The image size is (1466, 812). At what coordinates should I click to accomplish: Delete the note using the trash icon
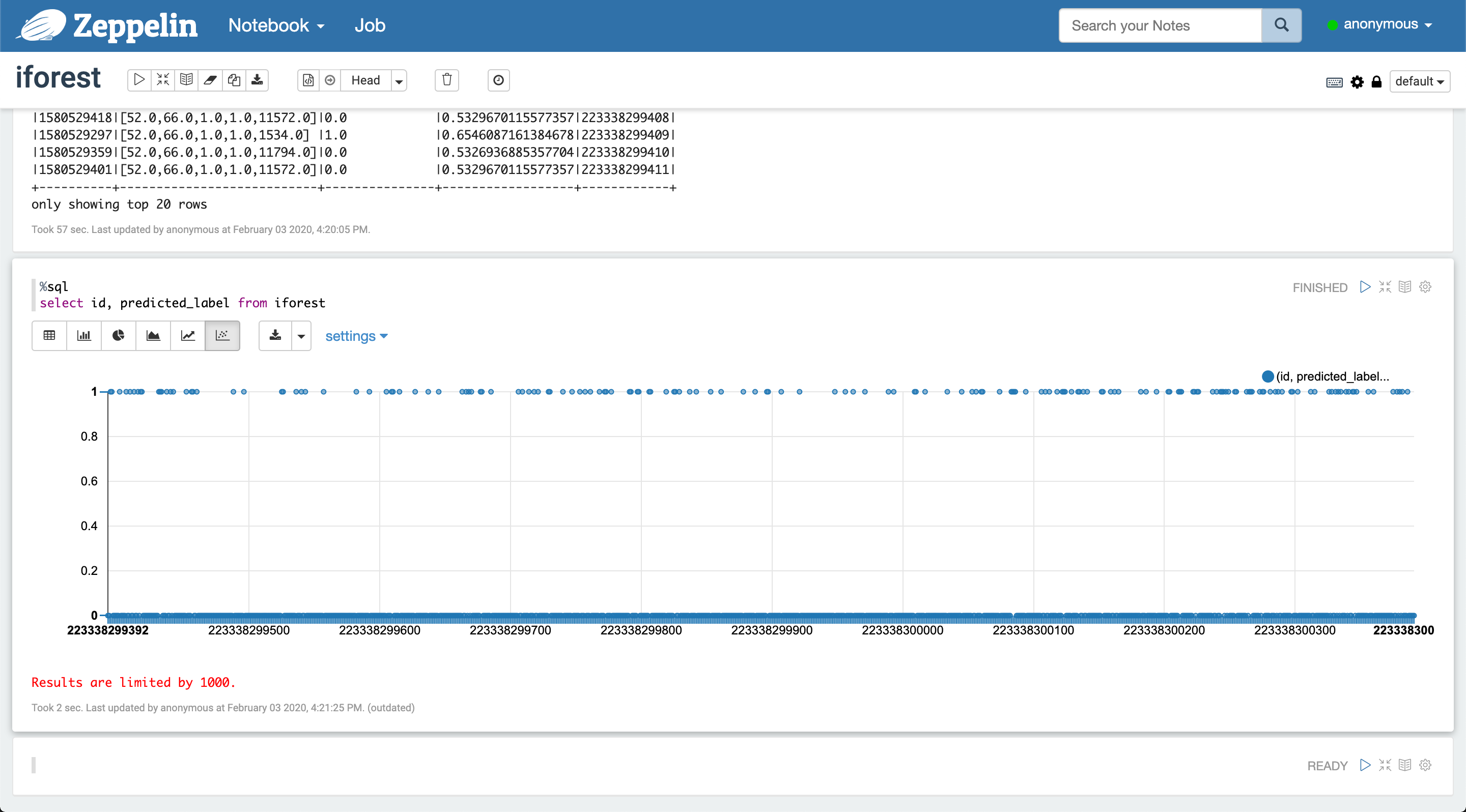coord(447,80)
